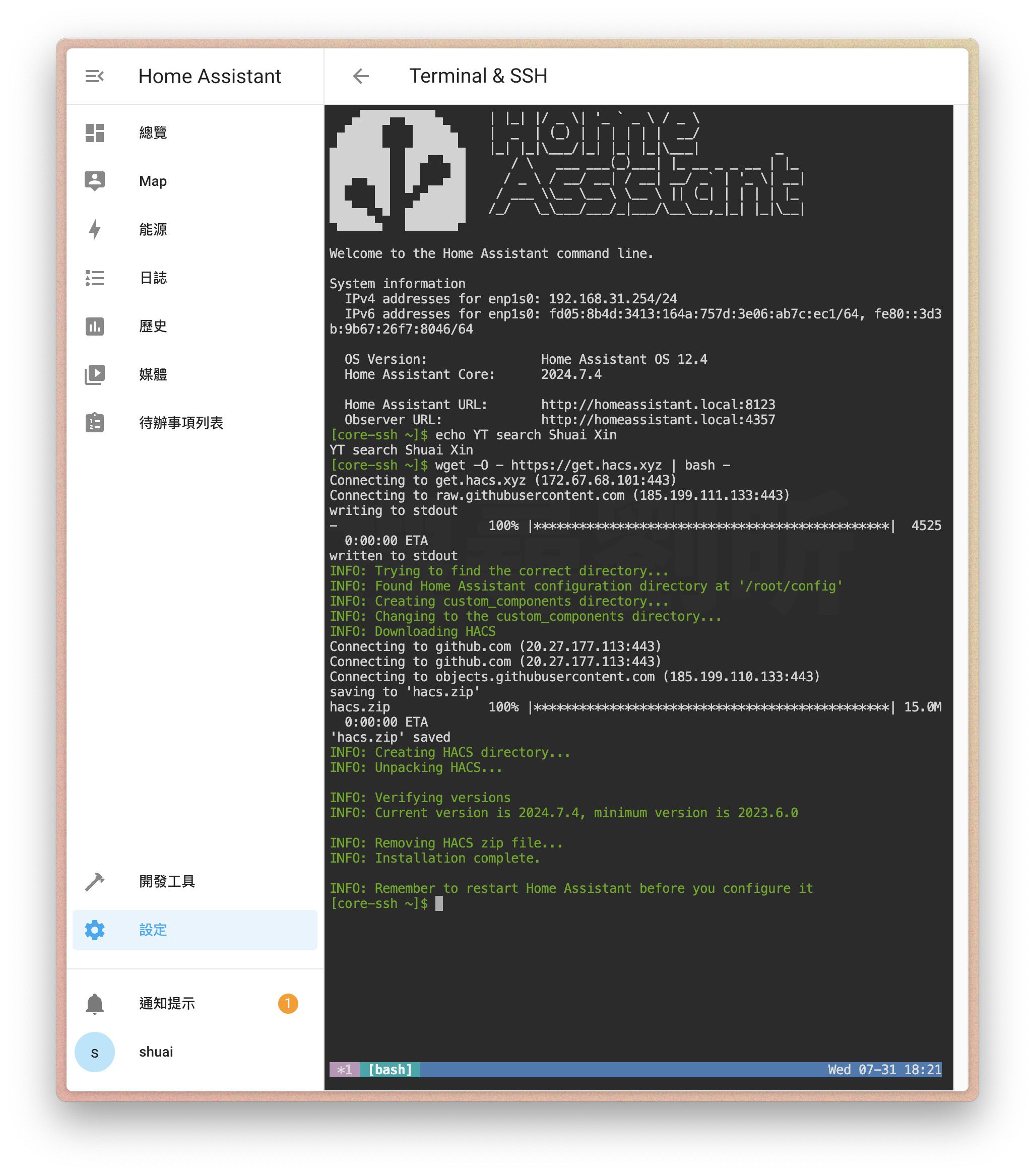Click 'INFO: Unpacking HACS...' line
1035x1176 pixels.
tap(416, 767)
